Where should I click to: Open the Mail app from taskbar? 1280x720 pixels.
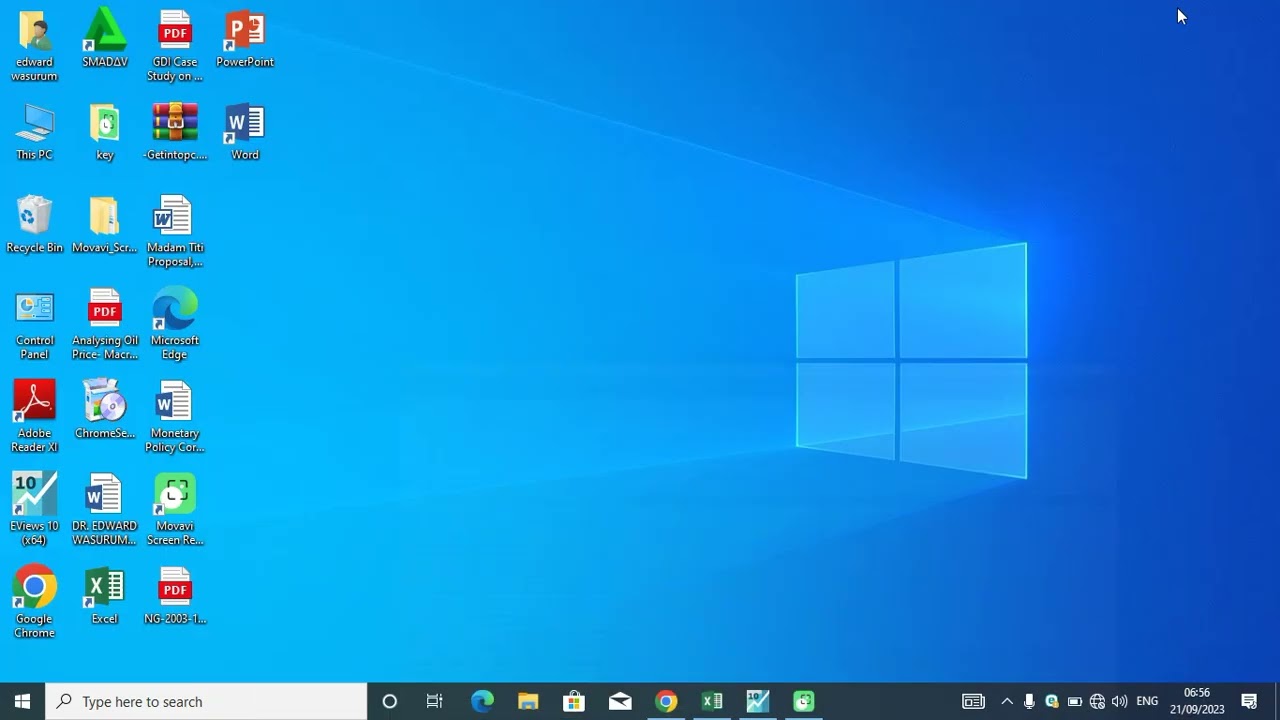[x=620, y=702]
